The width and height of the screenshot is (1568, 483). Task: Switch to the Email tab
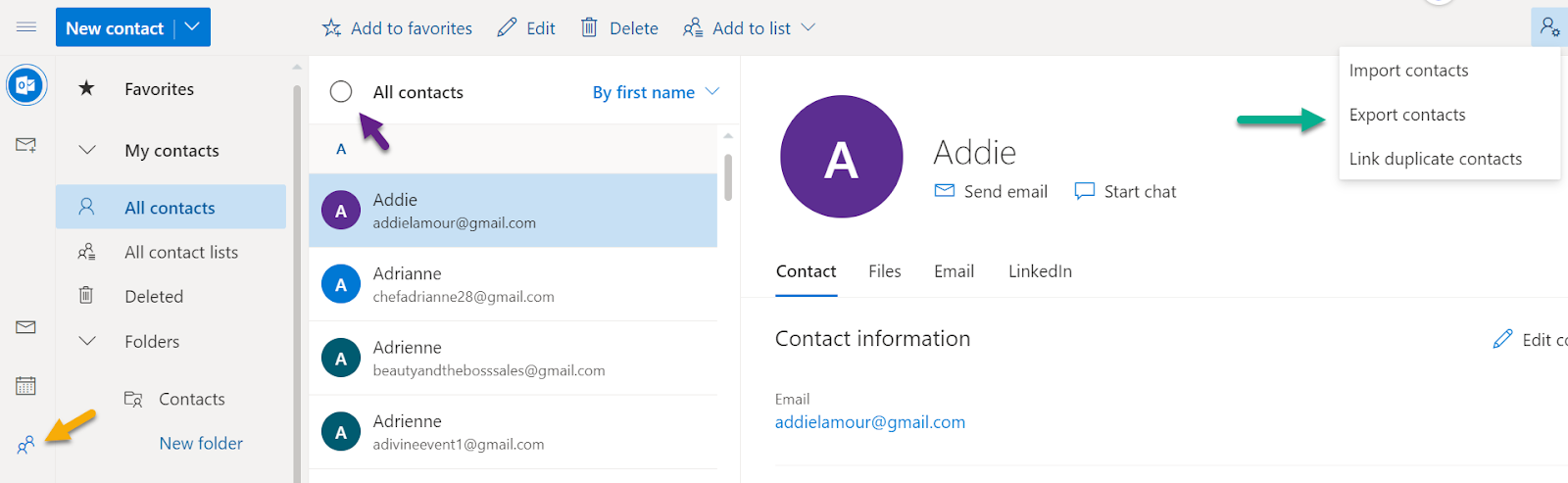pyautogui.click(x=954, y=271)
